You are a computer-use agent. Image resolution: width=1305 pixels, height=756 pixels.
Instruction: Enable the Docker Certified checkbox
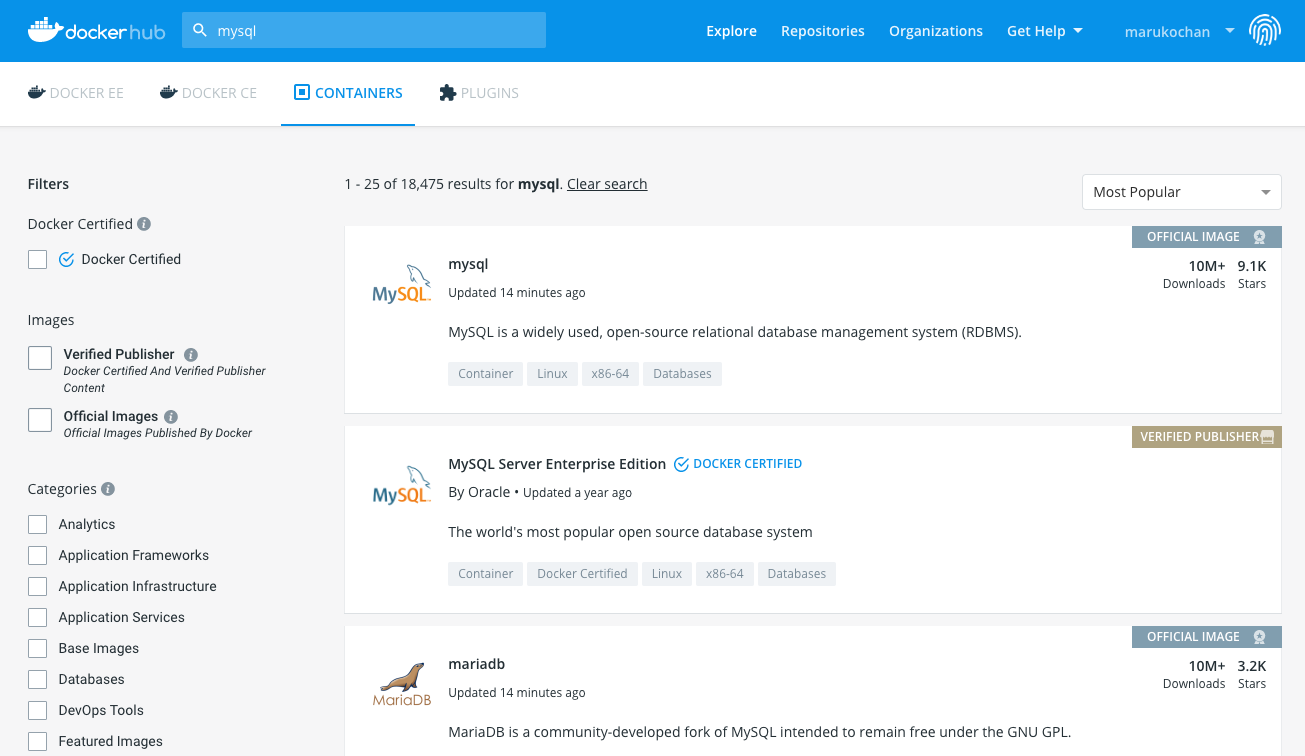point(38,260)
